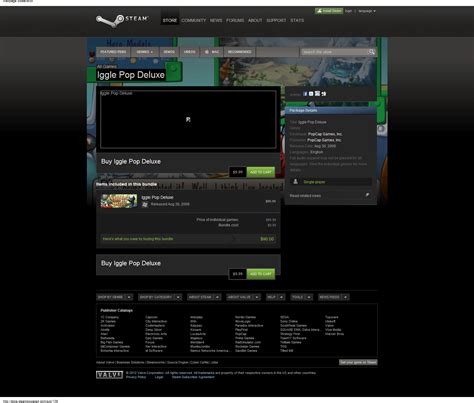Open the About tab
Image resolution: width=474 pixels, height=403 pixels.
[255, 20]
